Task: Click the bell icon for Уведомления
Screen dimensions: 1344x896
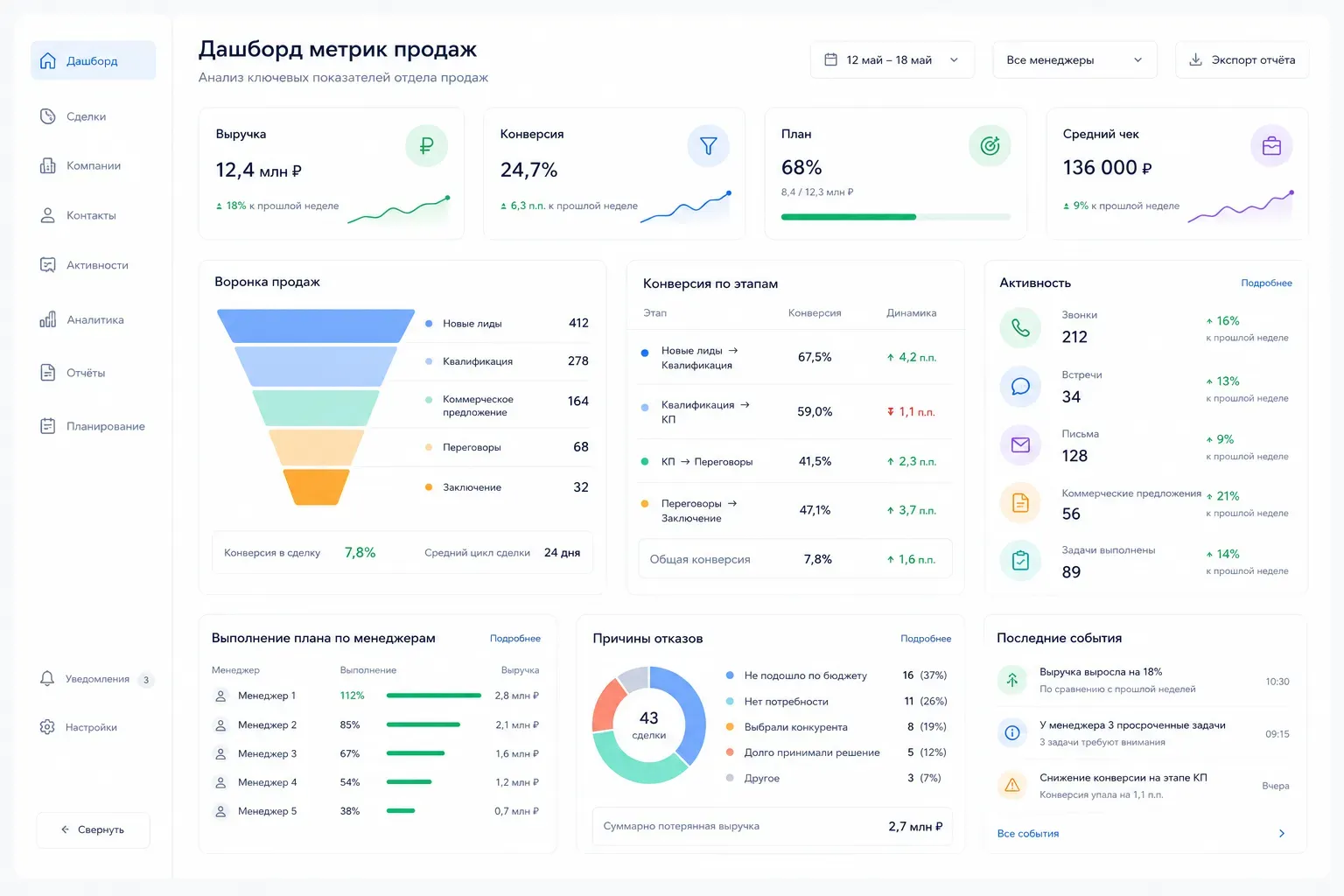Action: click(x=47, y=679)
